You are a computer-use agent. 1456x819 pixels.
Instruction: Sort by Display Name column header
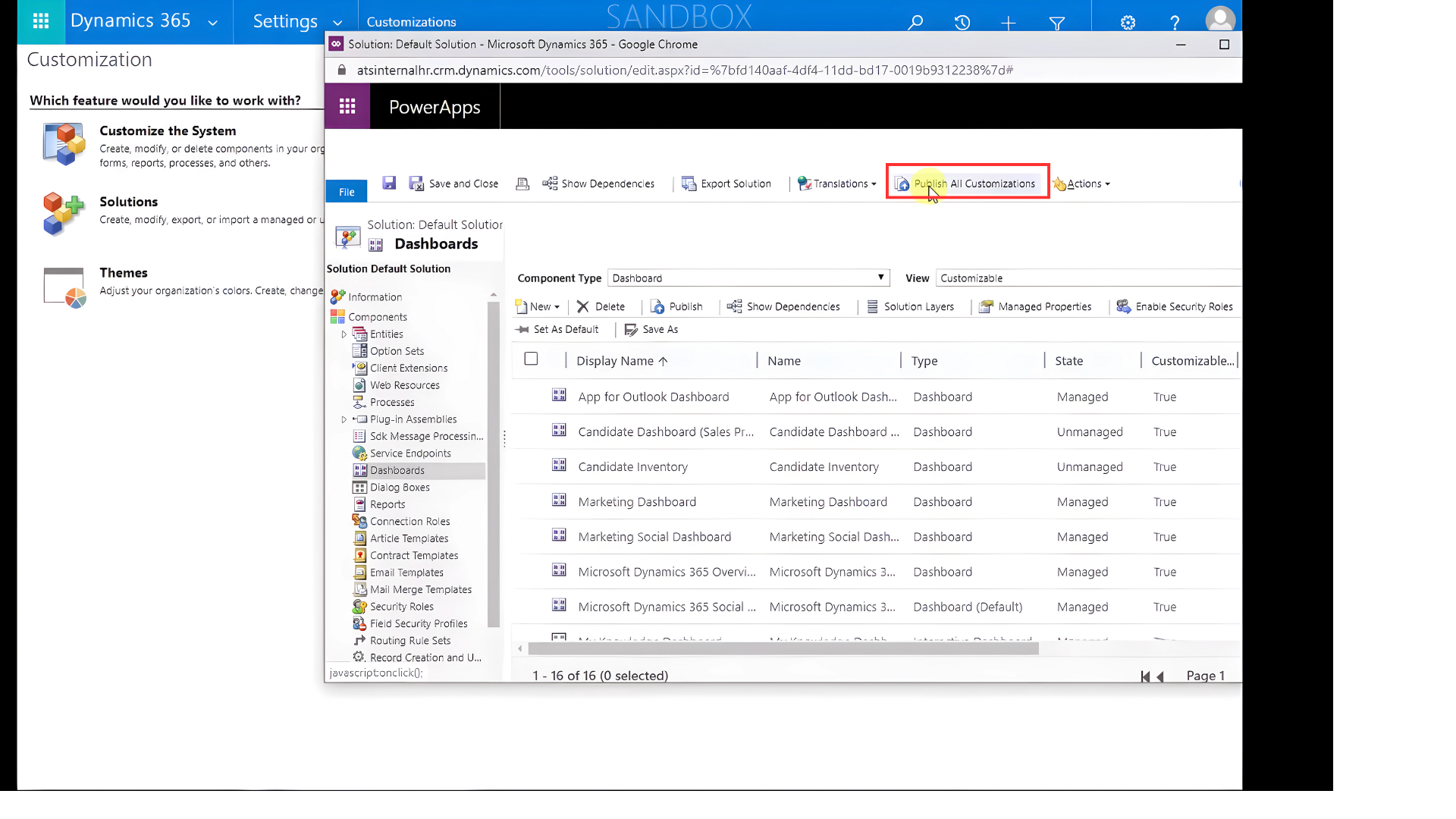622,361
